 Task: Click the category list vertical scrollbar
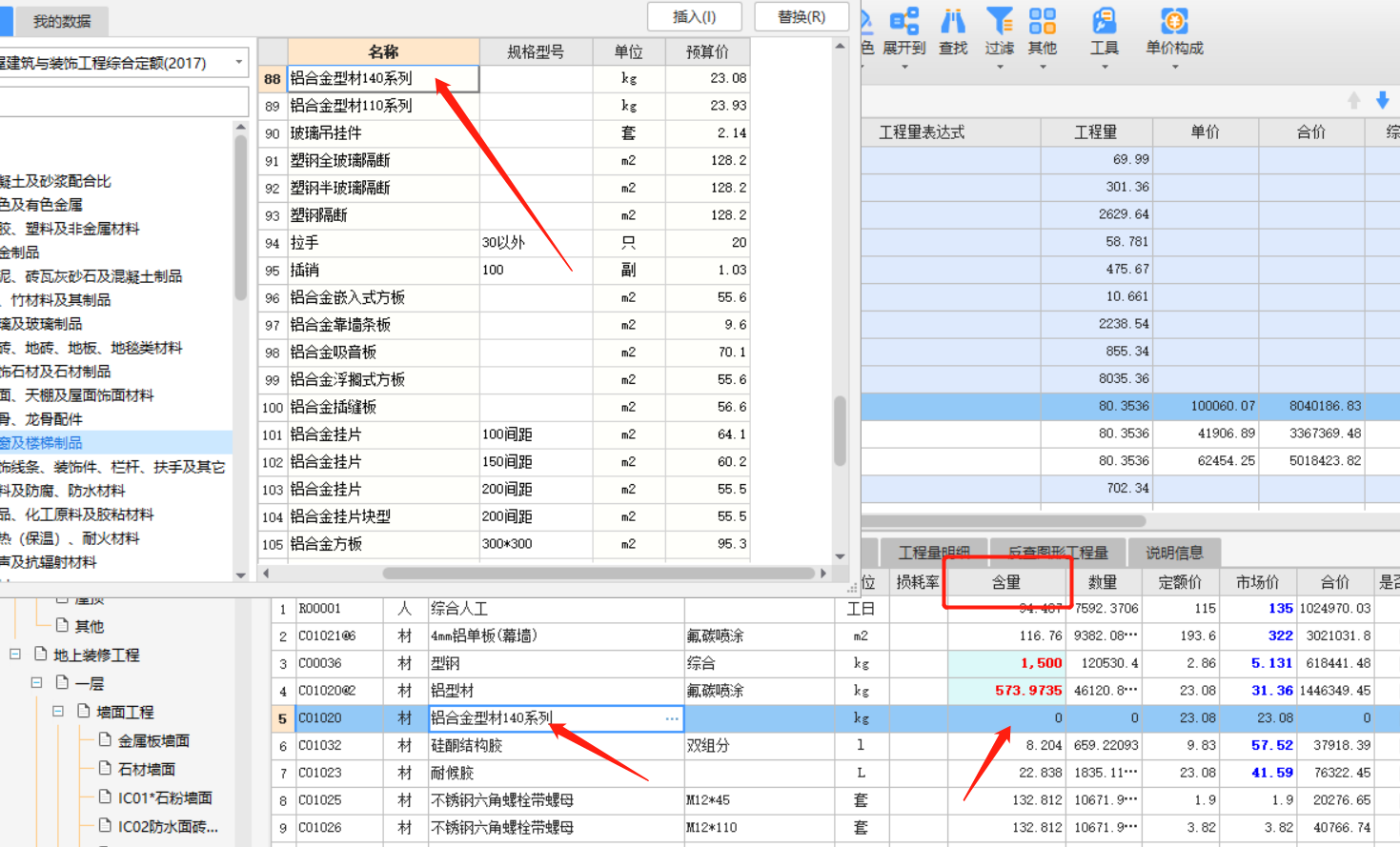pos(240,217)
